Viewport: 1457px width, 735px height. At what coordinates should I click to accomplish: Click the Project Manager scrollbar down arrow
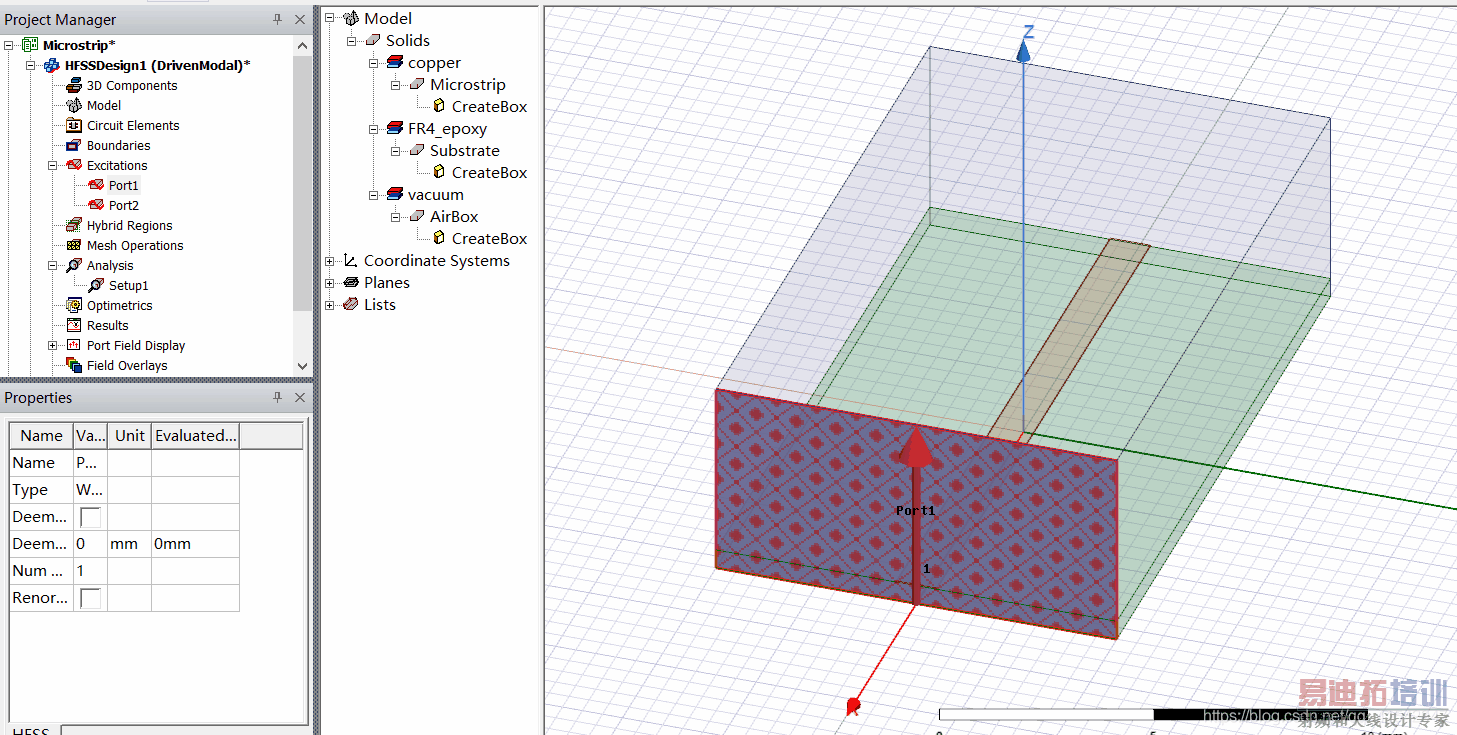pyautogui.click(x=303, y=367)
